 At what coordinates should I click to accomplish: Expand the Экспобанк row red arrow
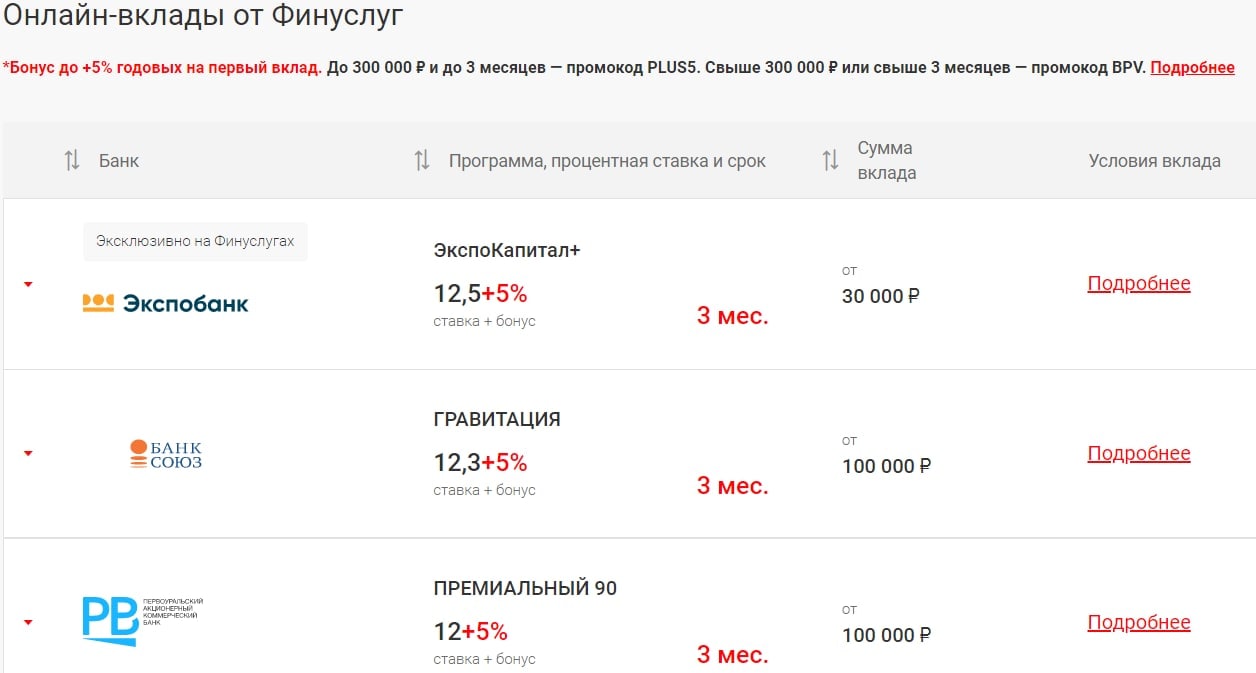28,284
